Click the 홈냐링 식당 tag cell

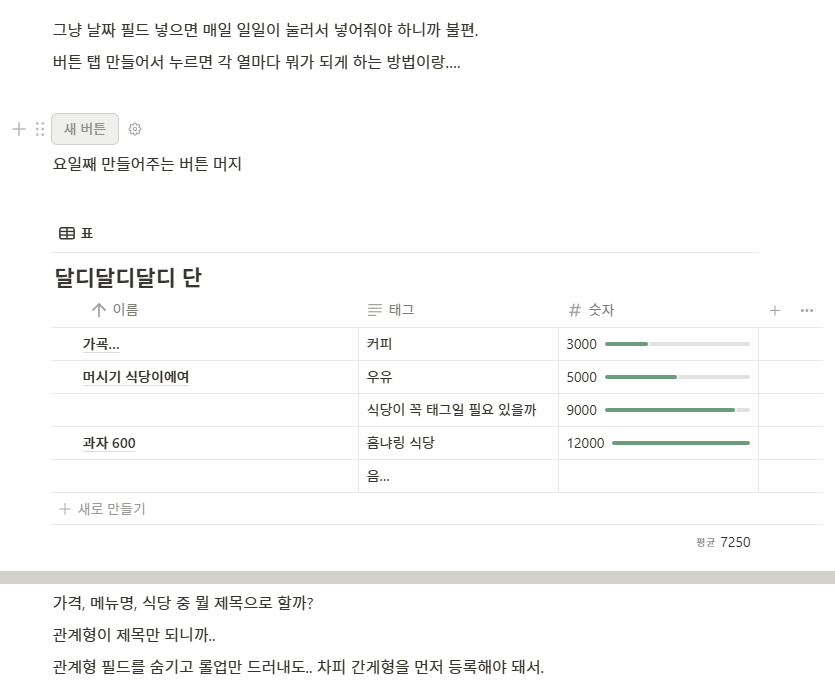tap(459, 443)
